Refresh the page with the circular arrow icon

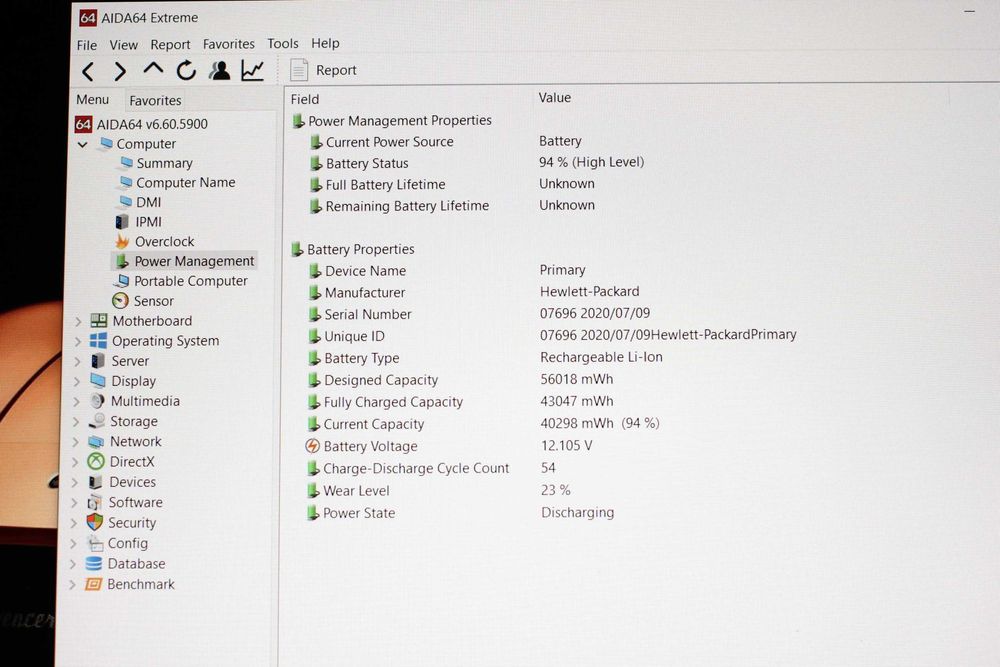[x=186, y=70]
